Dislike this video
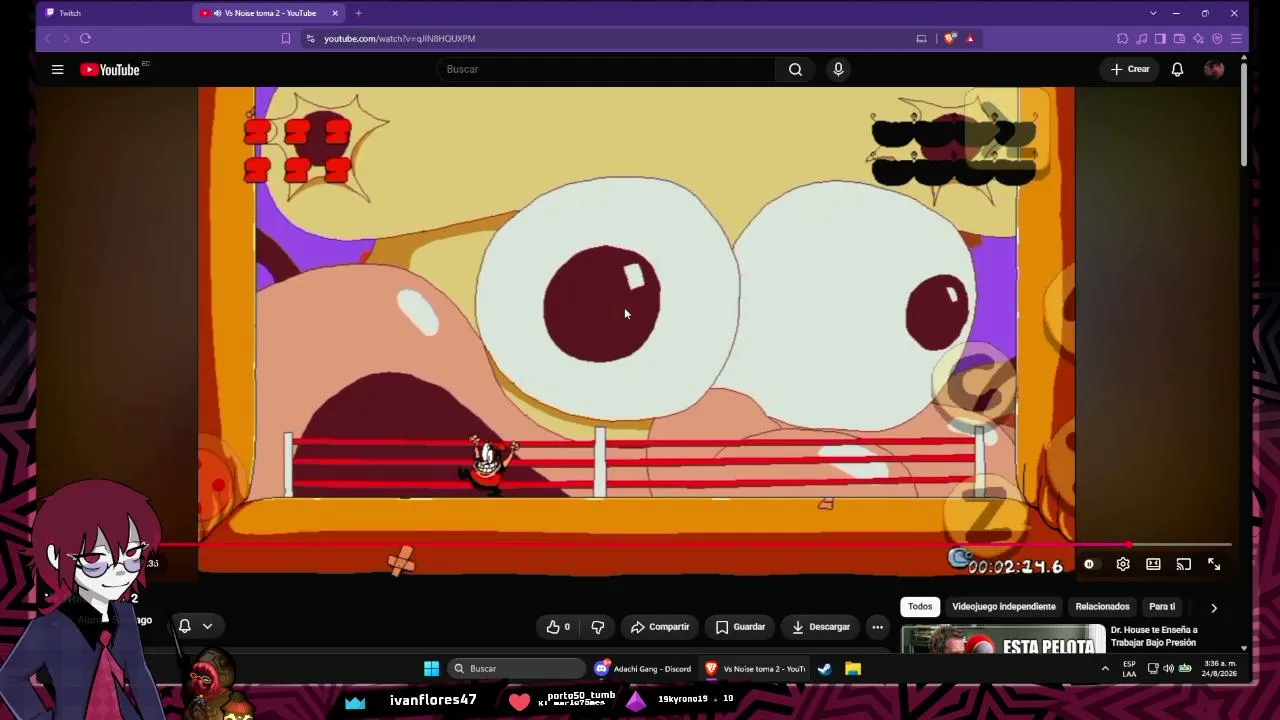The image size is (1280, 720). pos(598,627)
